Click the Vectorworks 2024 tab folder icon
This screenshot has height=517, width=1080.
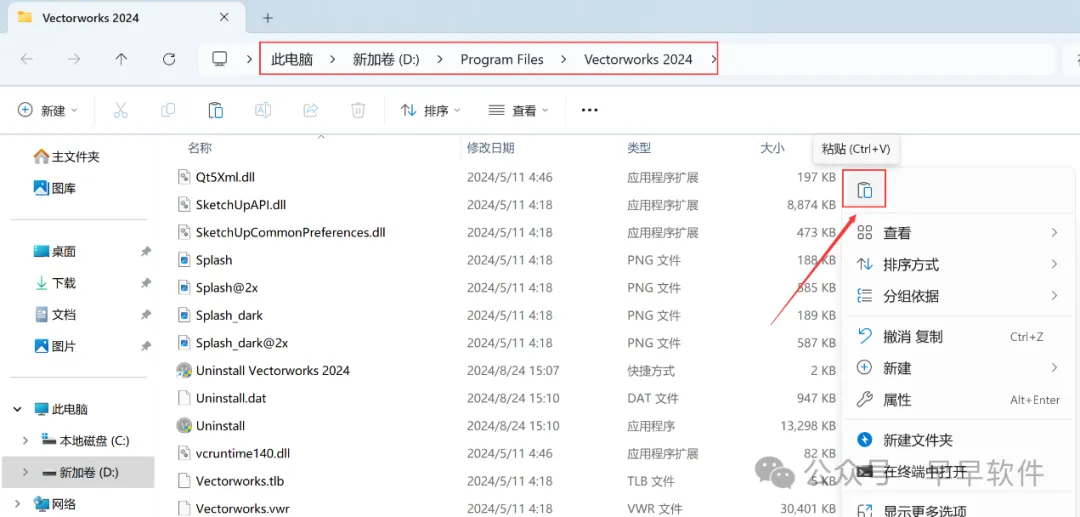pos(24,17)
